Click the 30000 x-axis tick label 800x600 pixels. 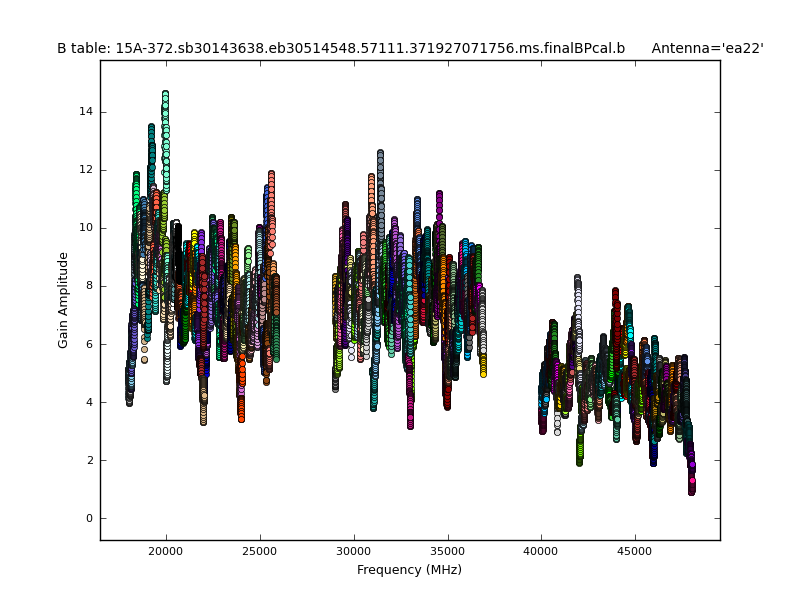pos(354,550)
